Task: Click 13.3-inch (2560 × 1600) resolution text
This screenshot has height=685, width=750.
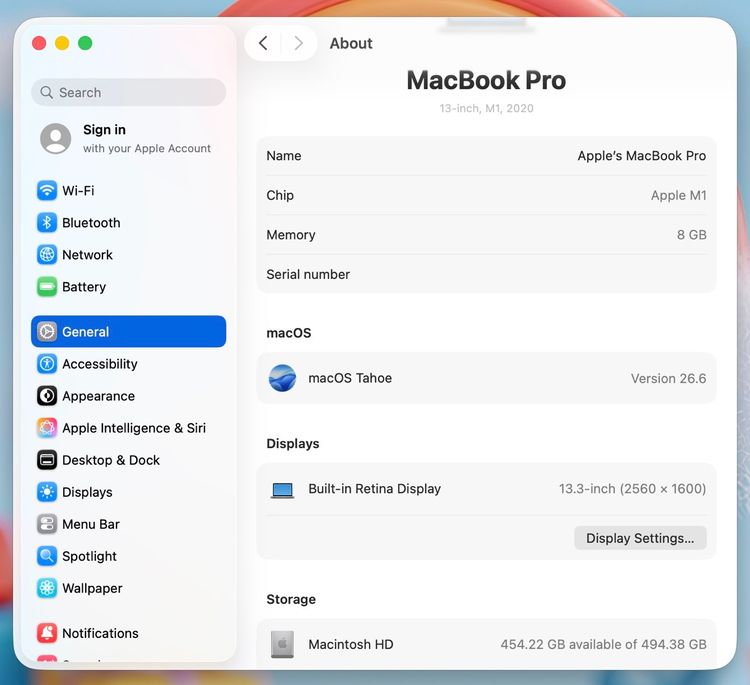Action: click(x=632, y=488)
